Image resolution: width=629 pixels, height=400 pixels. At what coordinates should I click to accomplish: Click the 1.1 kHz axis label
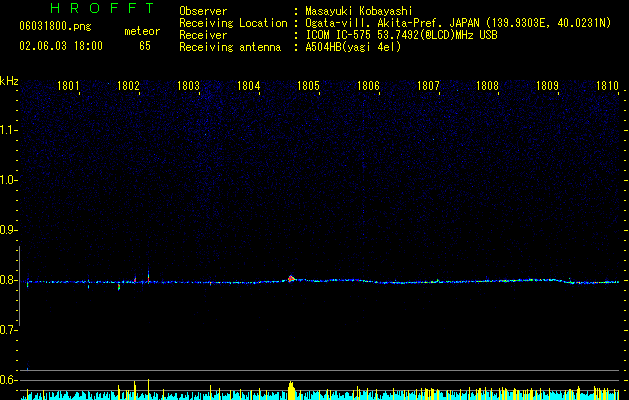click(7, 130)
